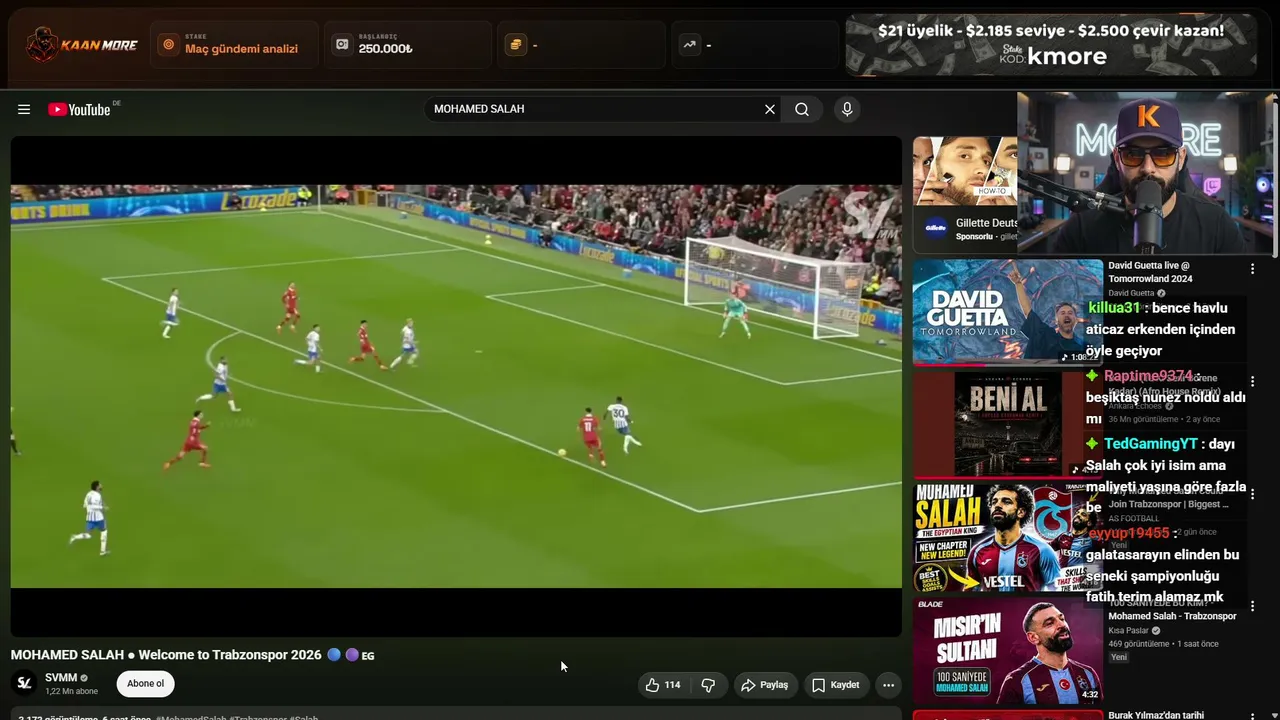Click the Gillette channel logo icon

coord(935,228)
